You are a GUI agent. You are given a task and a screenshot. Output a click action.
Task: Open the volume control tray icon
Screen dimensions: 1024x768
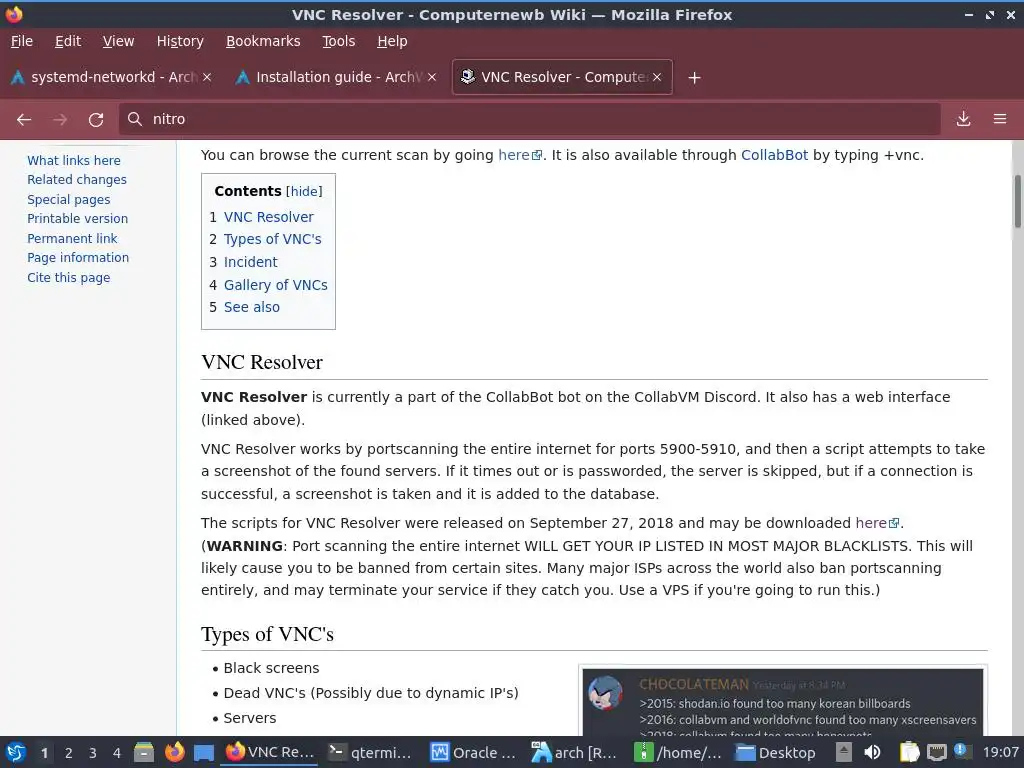point(872,753)
